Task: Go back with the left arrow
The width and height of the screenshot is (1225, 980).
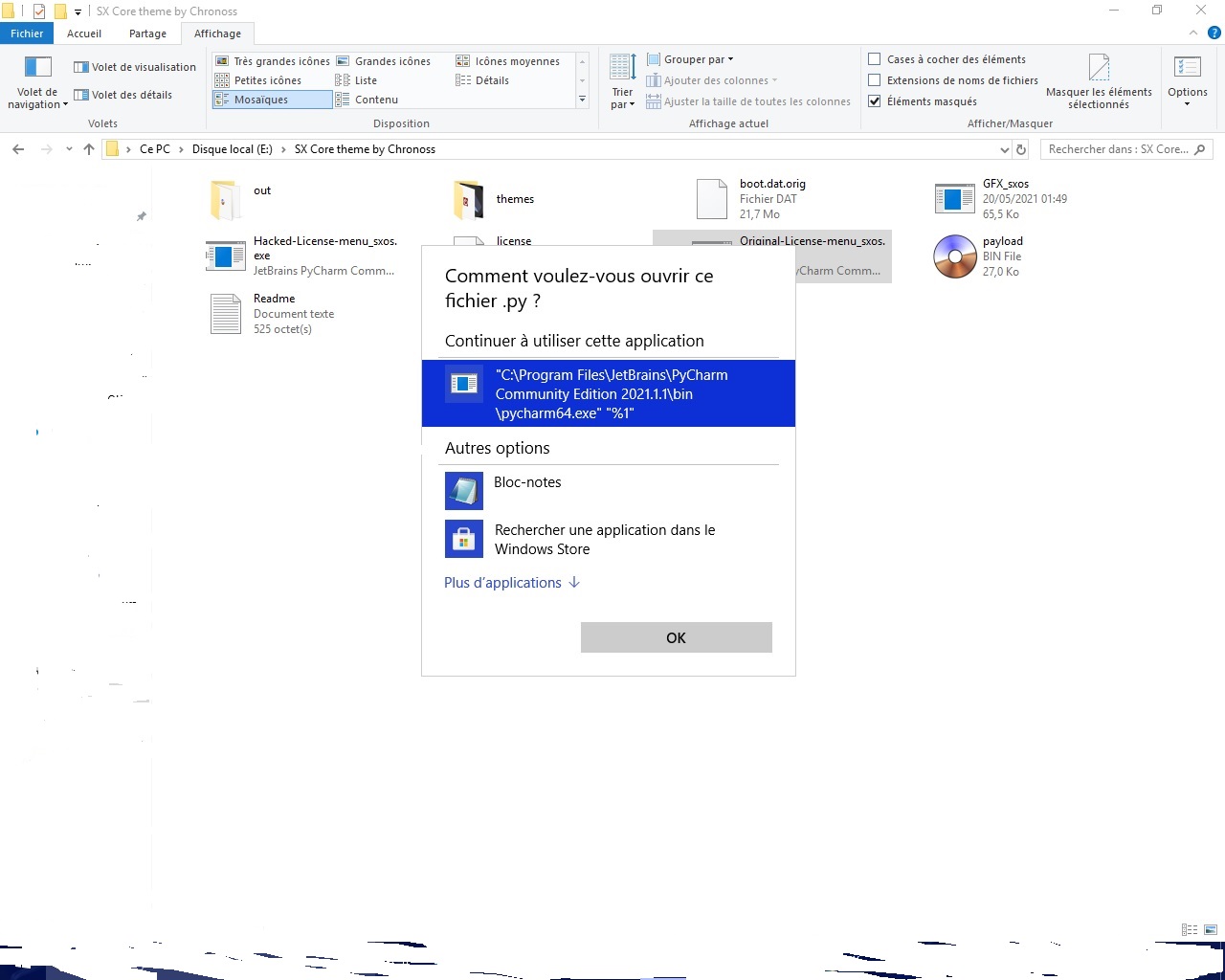Action: tap(18, 149)
